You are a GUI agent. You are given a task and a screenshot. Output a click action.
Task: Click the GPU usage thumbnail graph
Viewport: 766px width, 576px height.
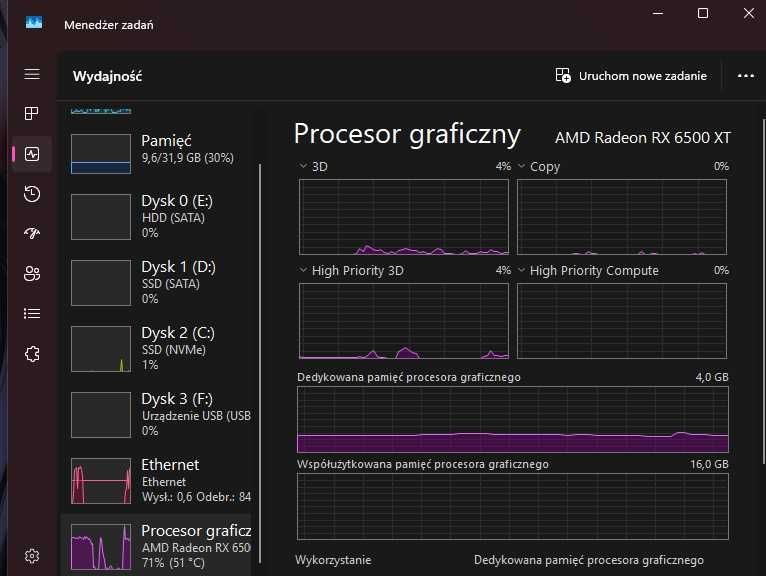click(101, 547)
